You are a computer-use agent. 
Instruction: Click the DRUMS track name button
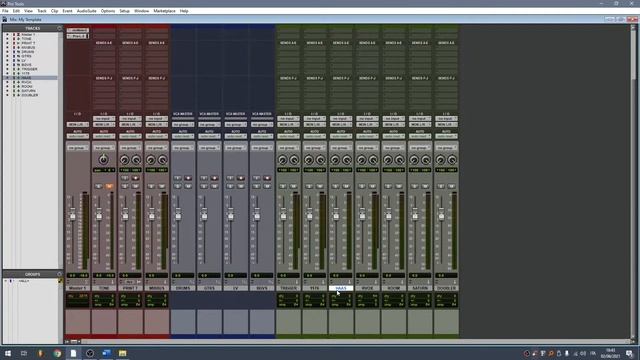click(x=183, y=288)
